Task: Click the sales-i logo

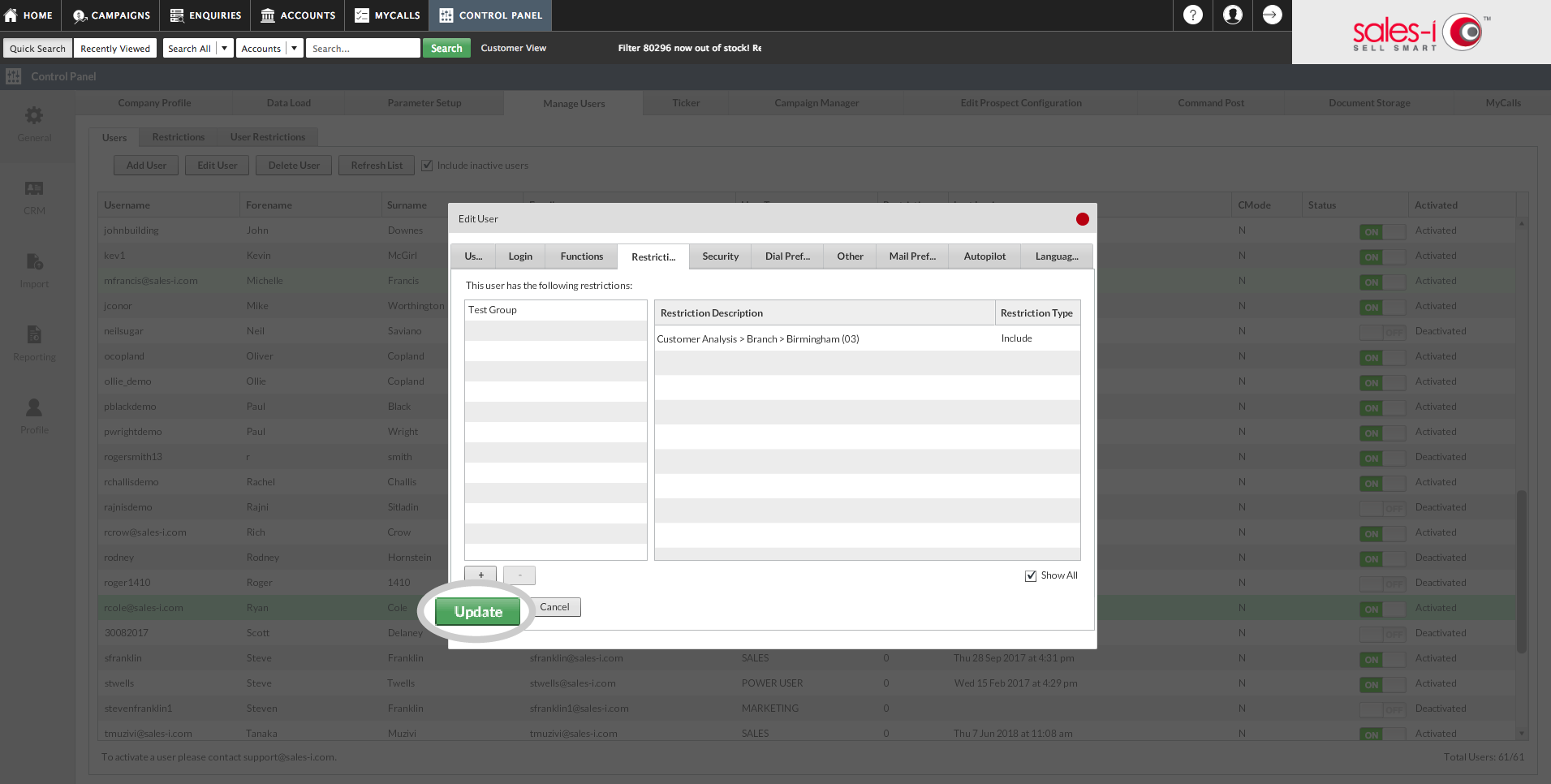Action: pos(1421,33)
